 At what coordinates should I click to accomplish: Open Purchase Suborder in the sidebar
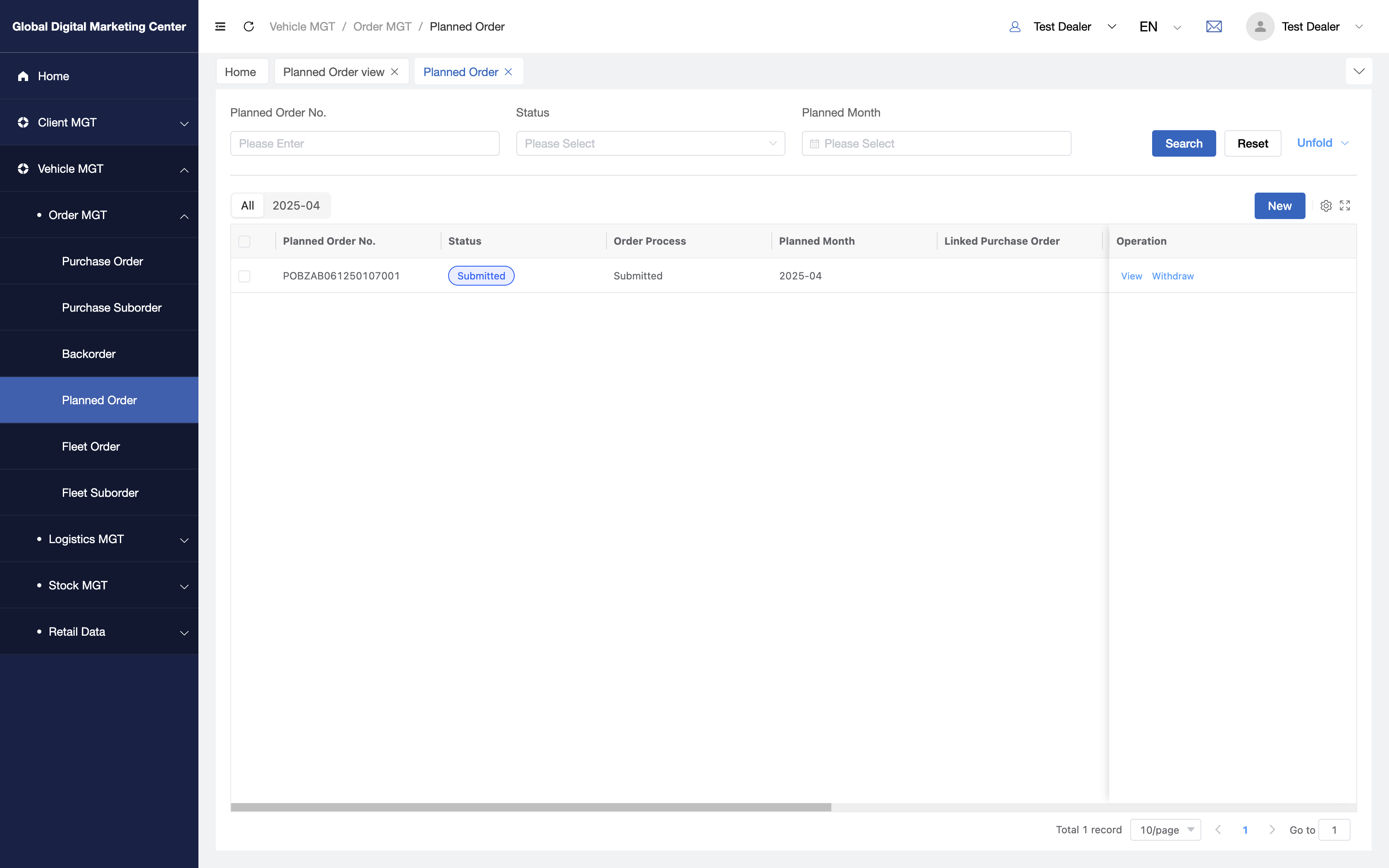99,308
